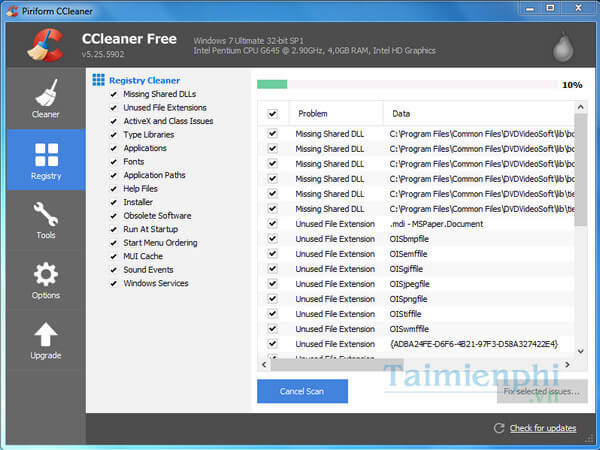Open the Options gear icon
The width and height of the screenshot is (600, 450).
[46, 274]
